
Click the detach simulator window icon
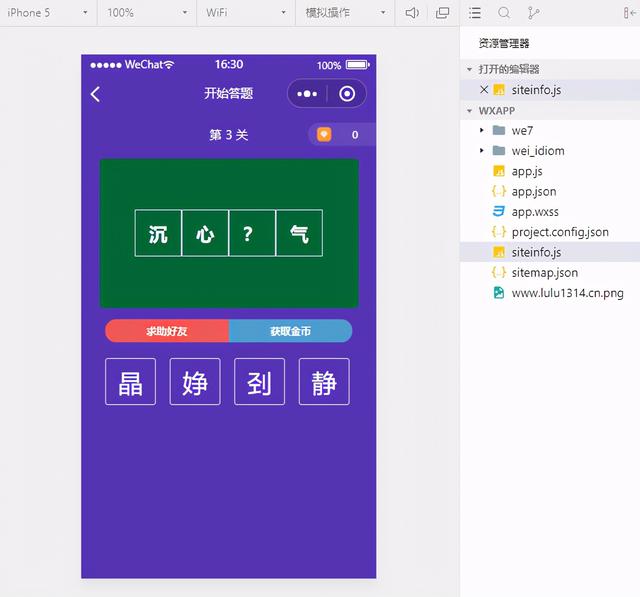pyautogui.click(x=442, y=13)
